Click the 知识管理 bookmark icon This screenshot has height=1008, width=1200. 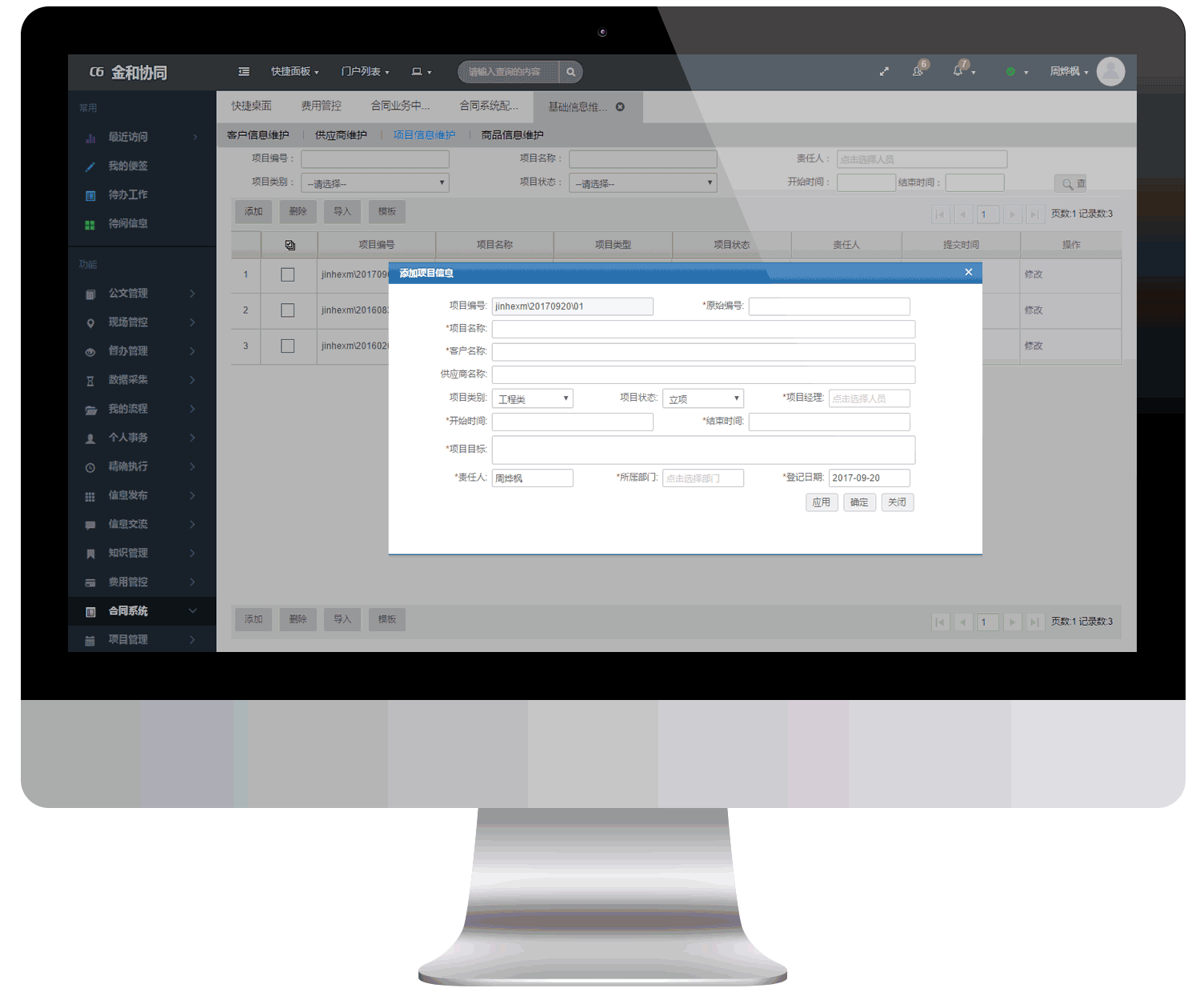[90, 554]
